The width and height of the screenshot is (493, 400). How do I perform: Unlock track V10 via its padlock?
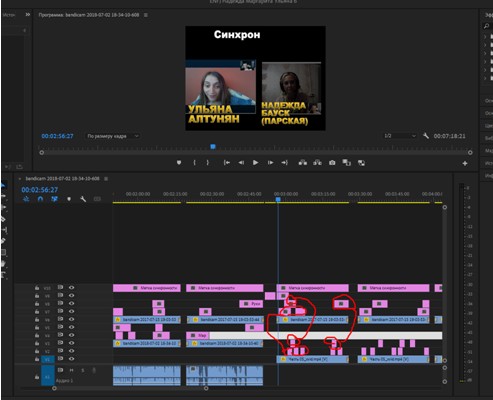click(x=37, y=287)
